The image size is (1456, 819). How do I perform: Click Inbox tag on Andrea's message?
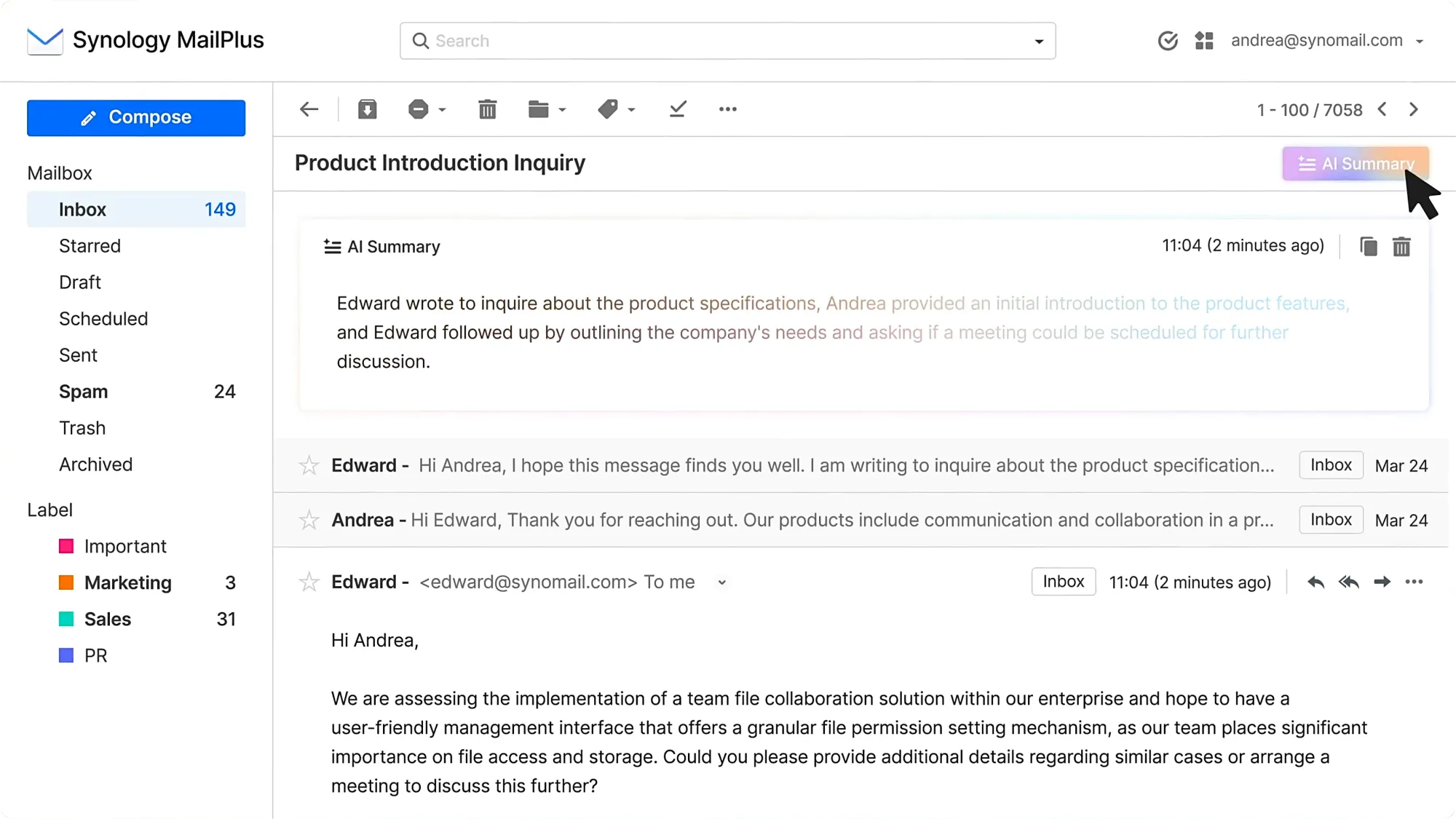click(x=1331, y=520)
